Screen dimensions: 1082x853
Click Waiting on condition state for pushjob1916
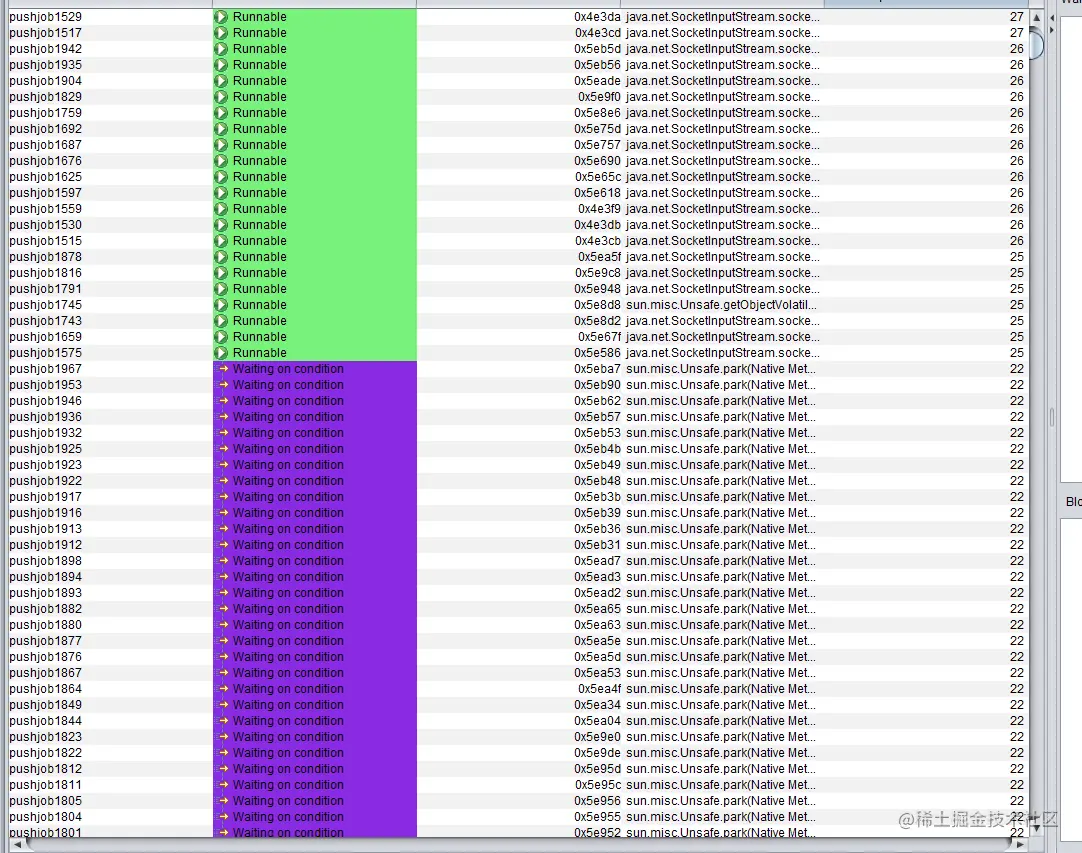point(288,513)
